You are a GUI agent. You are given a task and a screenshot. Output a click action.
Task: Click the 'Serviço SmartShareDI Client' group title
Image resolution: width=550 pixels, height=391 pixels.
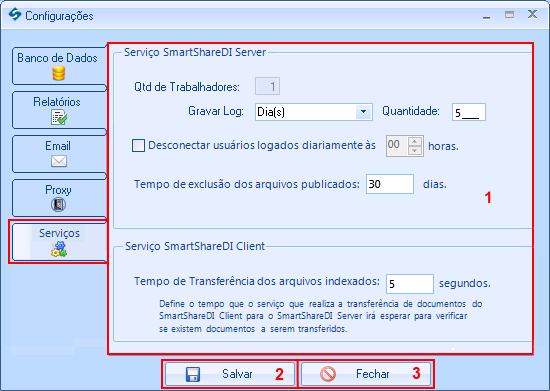(195, 246)
